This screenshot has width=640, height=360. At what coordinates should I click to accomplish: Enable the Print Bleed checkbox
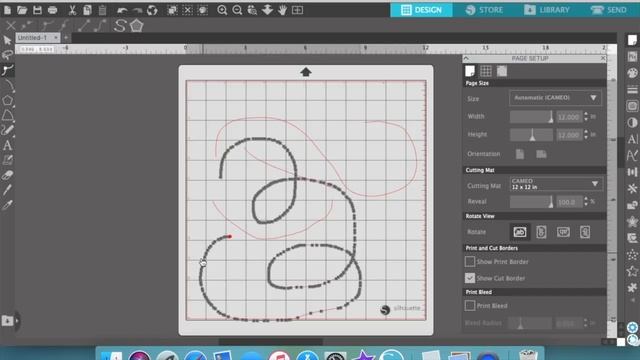coord(470,305)
